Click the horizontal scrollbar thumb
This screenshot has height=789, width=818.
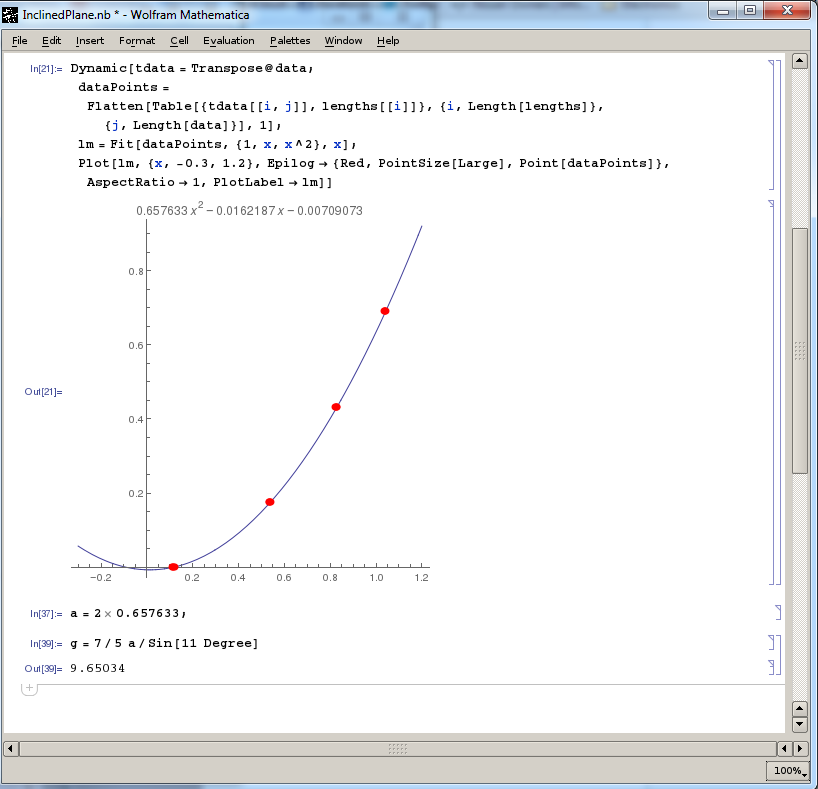398,748
